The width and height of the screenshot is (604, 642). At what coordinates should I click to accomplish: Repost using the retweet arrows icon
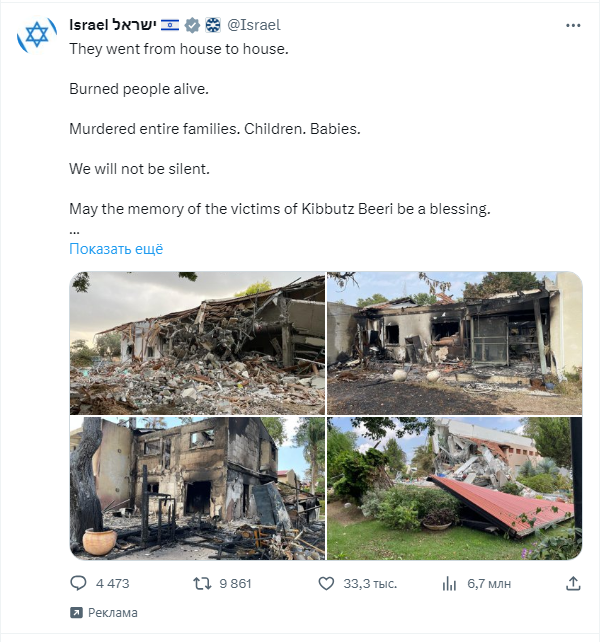(x=201, y=582)
